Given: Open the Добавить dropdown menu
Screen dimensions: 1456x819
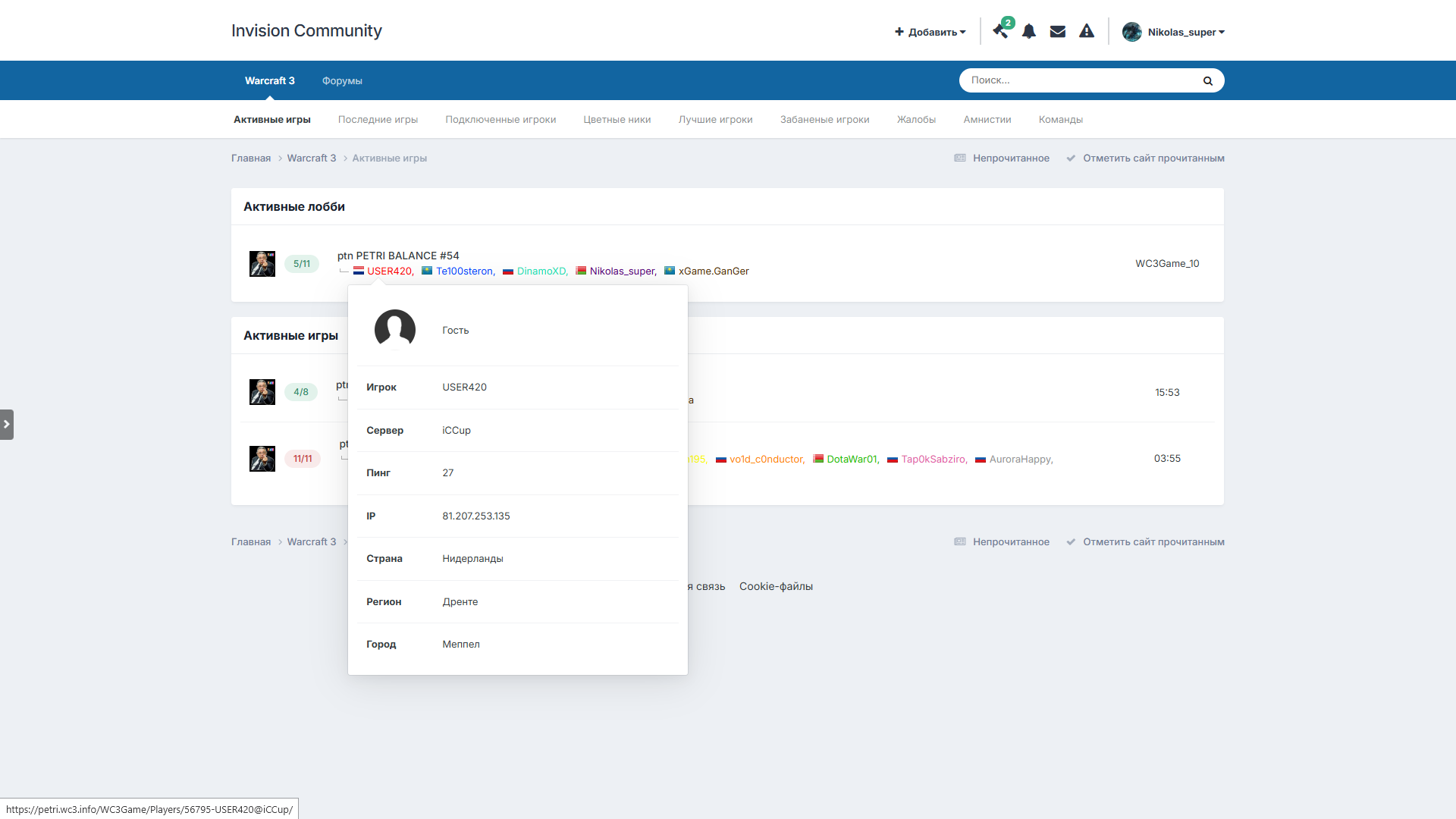Looking at the screenshot, I should pyautogui.click(x=930, y=32).
